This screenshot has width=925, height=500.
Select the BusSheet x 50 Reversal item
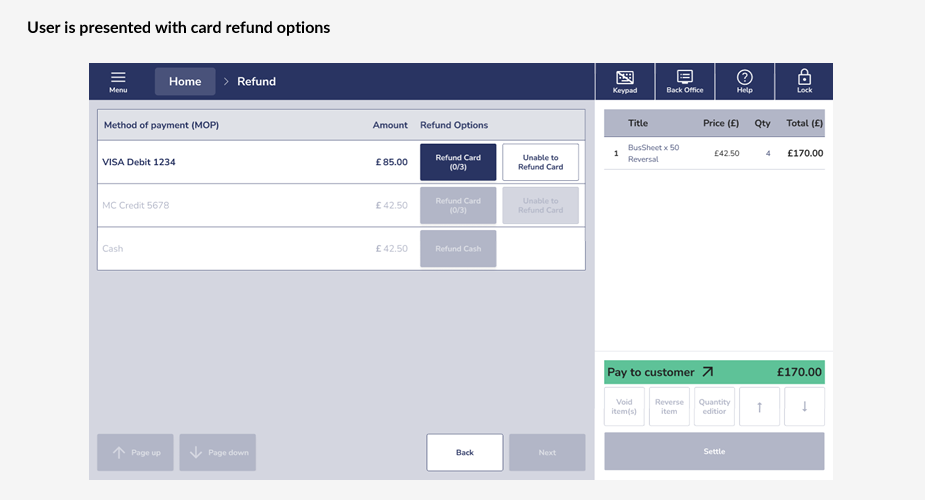pos(714,153)
